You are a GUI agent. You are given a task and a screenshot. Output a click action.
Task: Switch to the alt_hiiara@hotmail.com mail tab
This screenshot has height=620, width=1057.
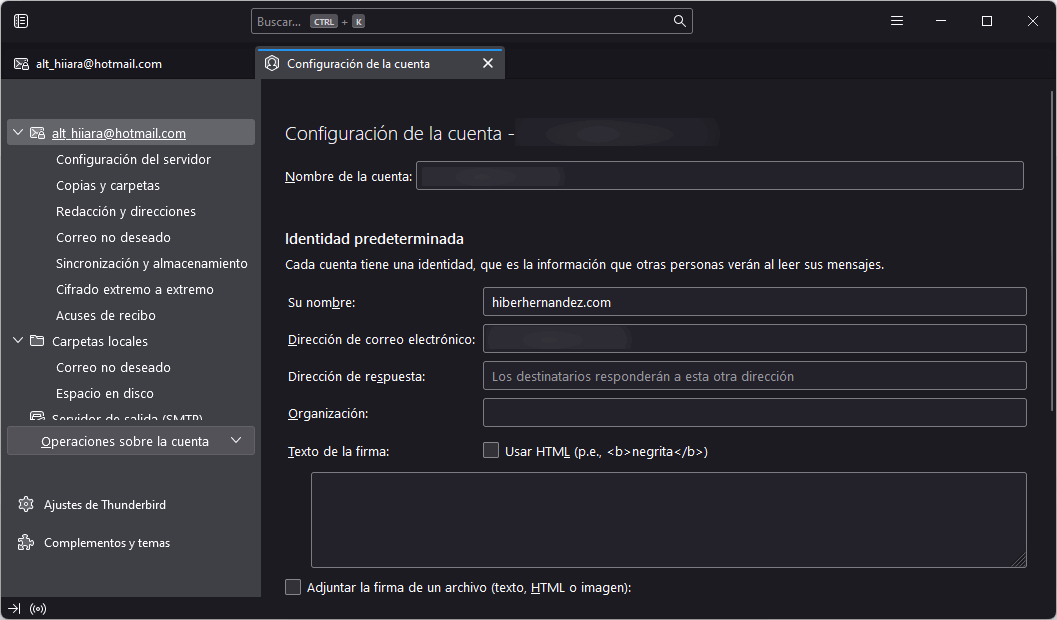98,64
